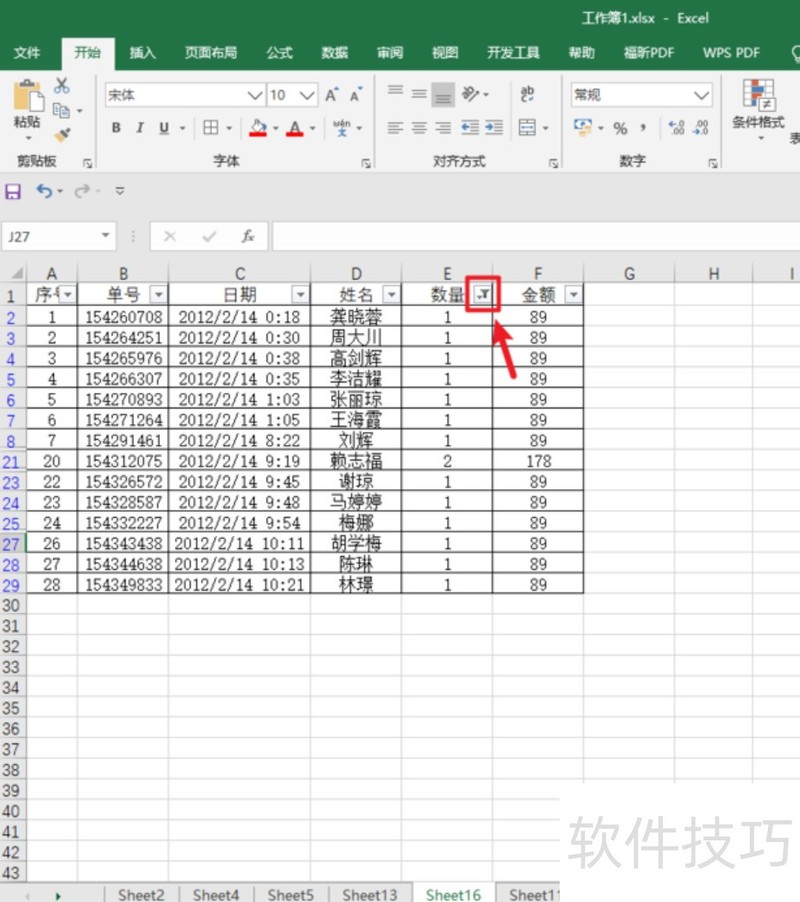Click the Merge and Center icon
The height and width of the screenshot is (902, 800).
(527, 128)
